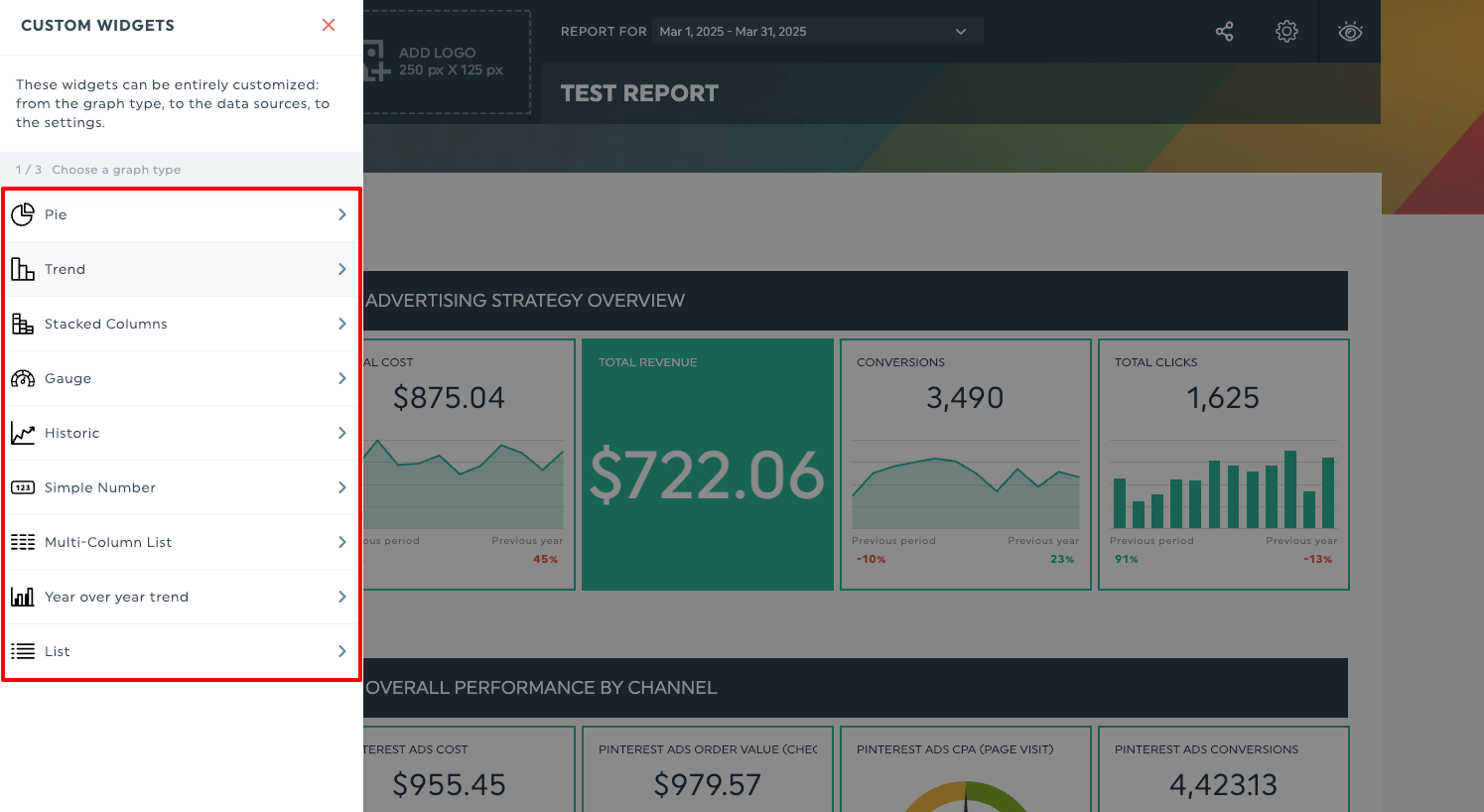Toggle the report preview eye icon

click(x=1350, y=31)
